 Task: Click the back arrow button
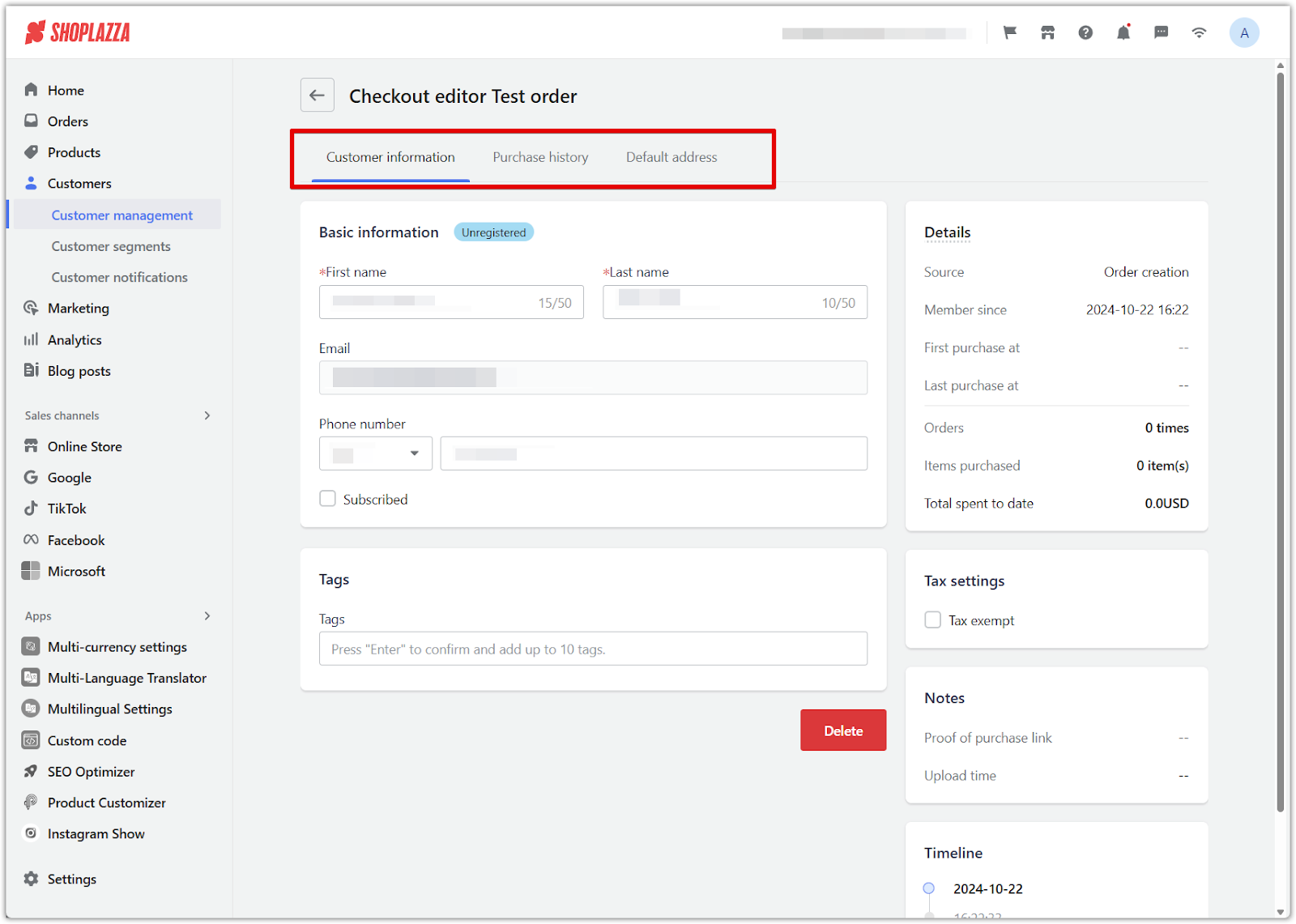coord(317,96)
